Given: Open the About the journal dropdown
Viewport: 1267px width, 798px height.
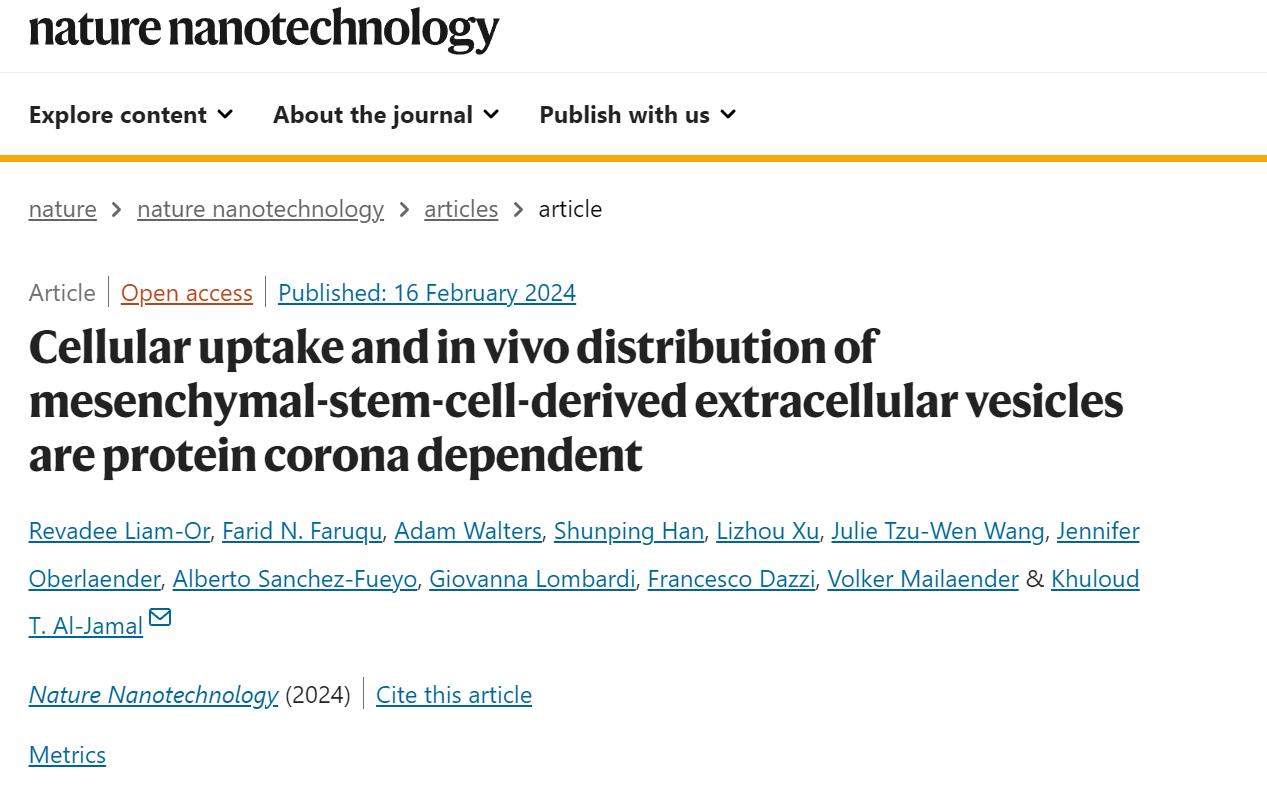Looking at the screenshot, I should point(386,115).
